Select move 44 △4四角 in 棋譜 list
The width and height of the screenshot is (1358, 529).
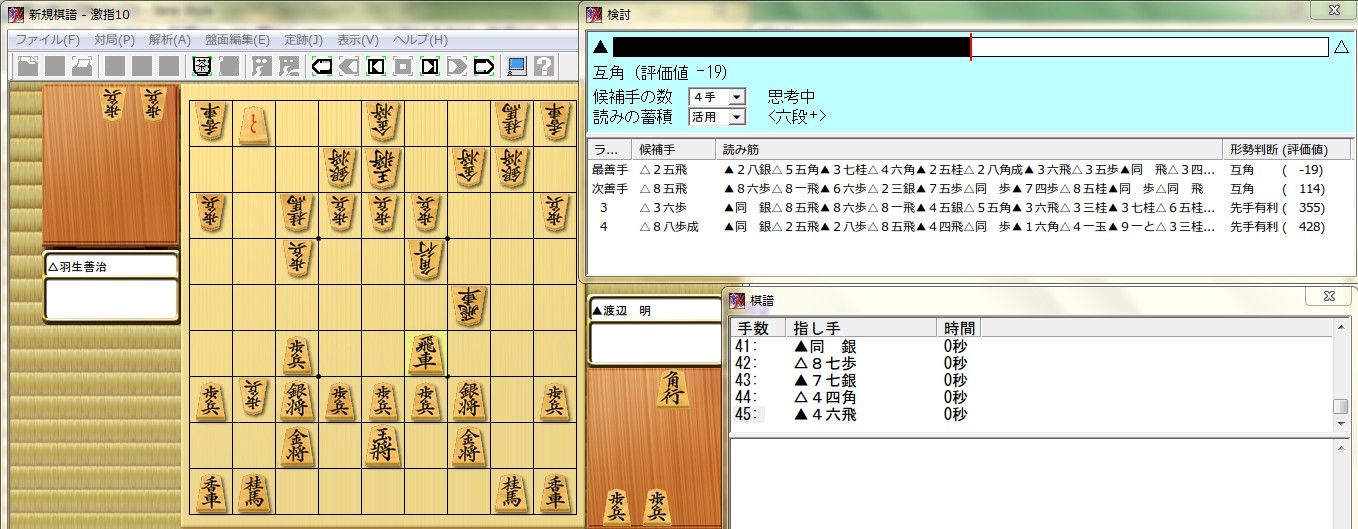[1032, 397]
